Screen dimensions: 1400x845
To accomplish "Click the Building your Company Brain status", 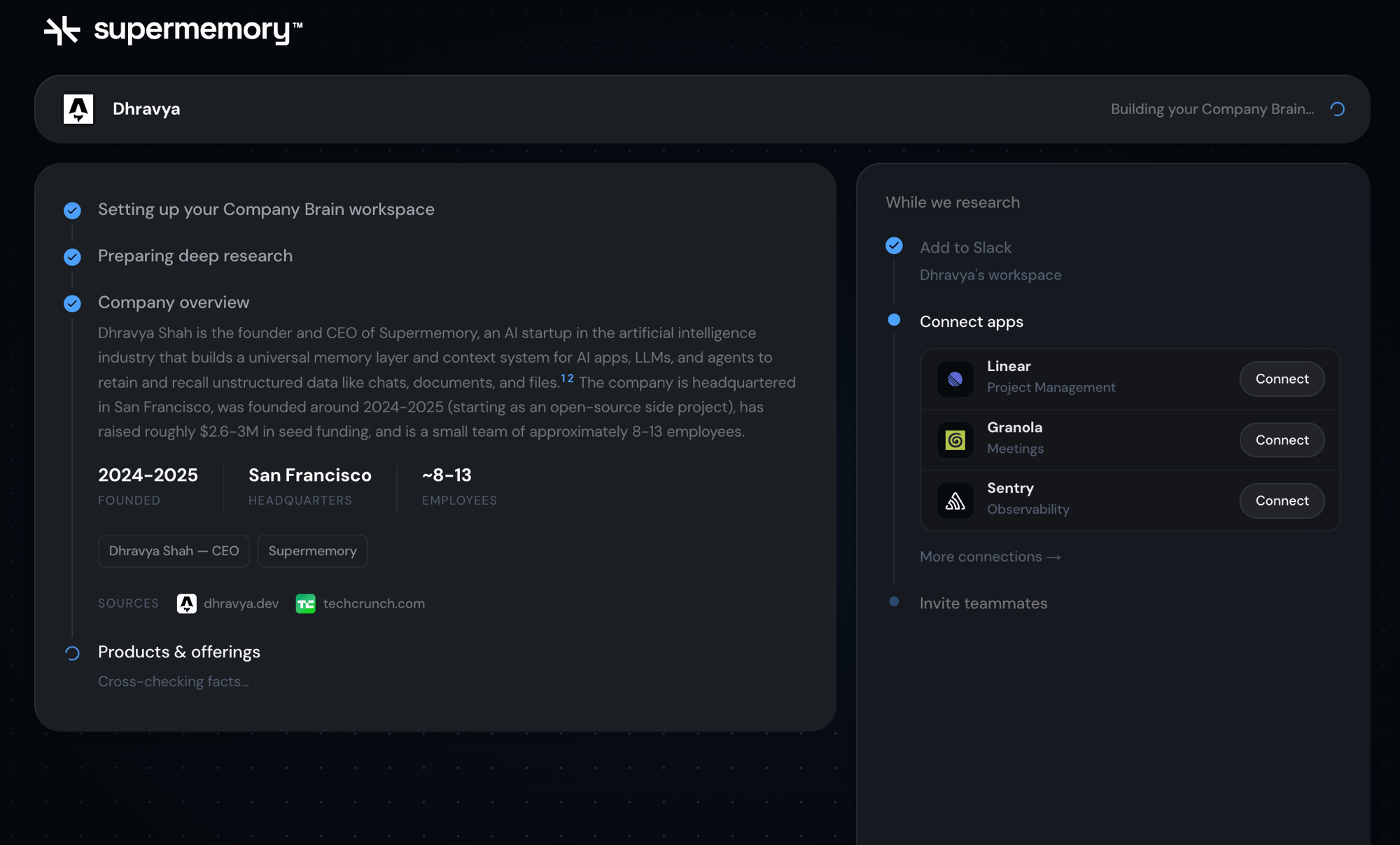I will click(x=1212, y=109).
